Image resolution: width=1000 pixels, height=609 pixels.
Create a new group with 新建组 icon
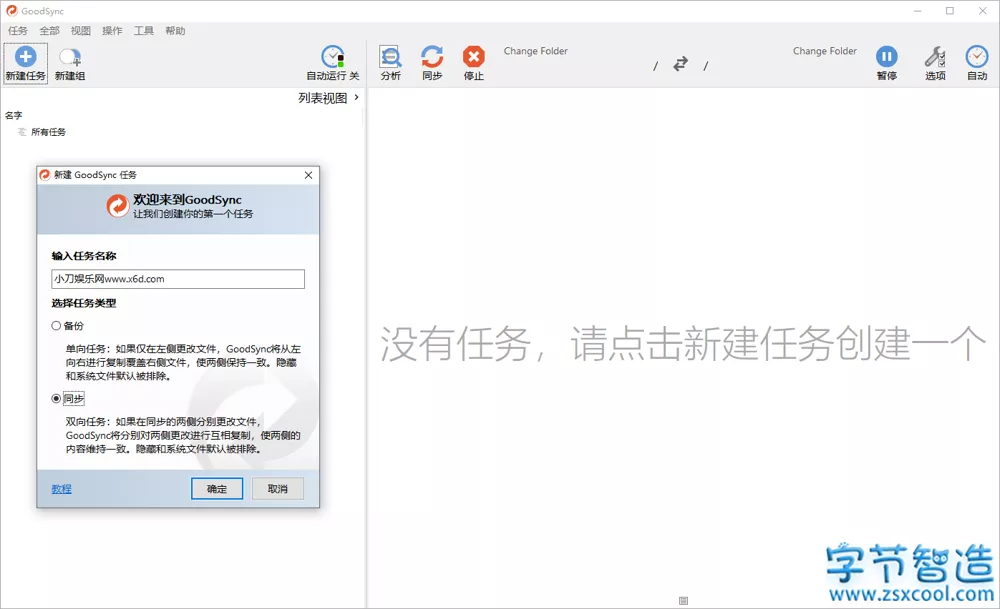click(70, 57)
